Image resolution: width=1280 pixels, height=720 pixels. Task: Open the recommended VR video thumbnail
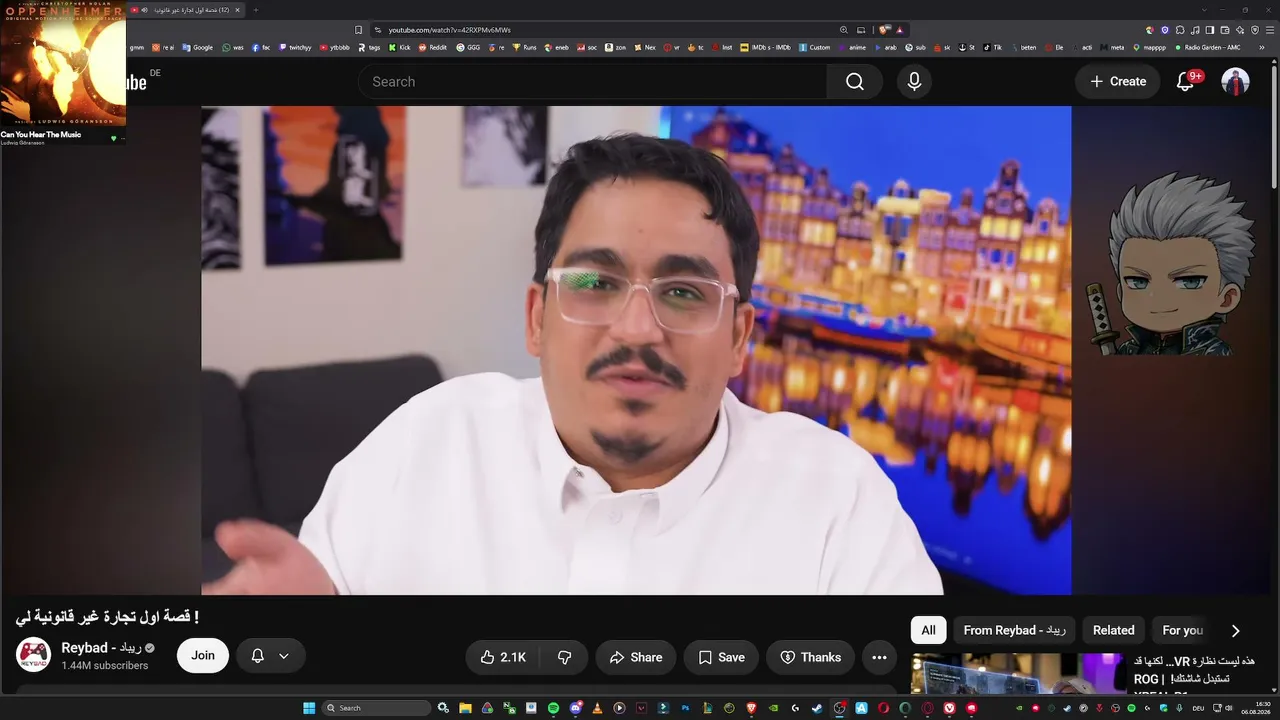(x=1018, y=673)
